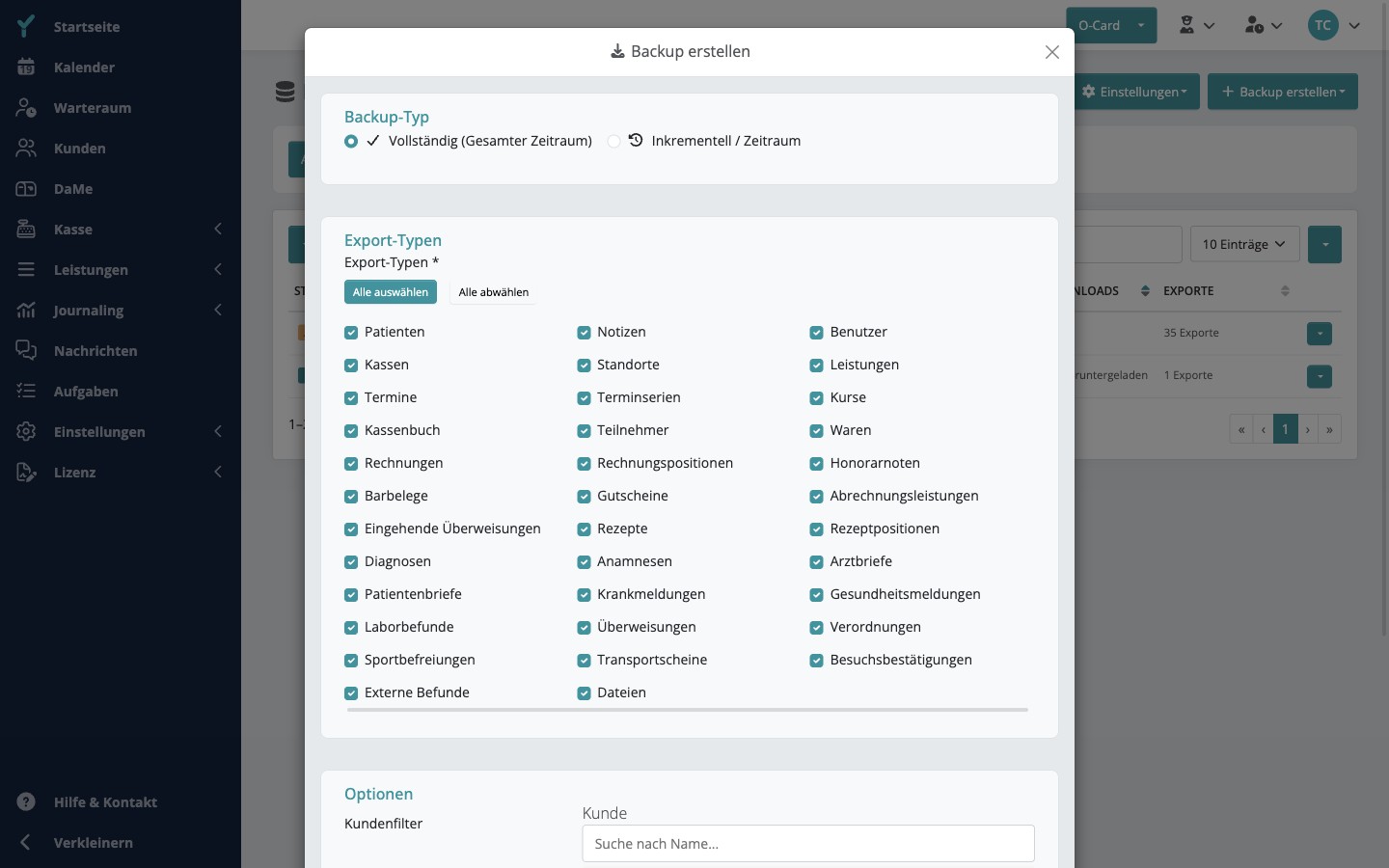Uncheck Kassenbuch export type
1389x868 pixels.
(x=351, y=431)
